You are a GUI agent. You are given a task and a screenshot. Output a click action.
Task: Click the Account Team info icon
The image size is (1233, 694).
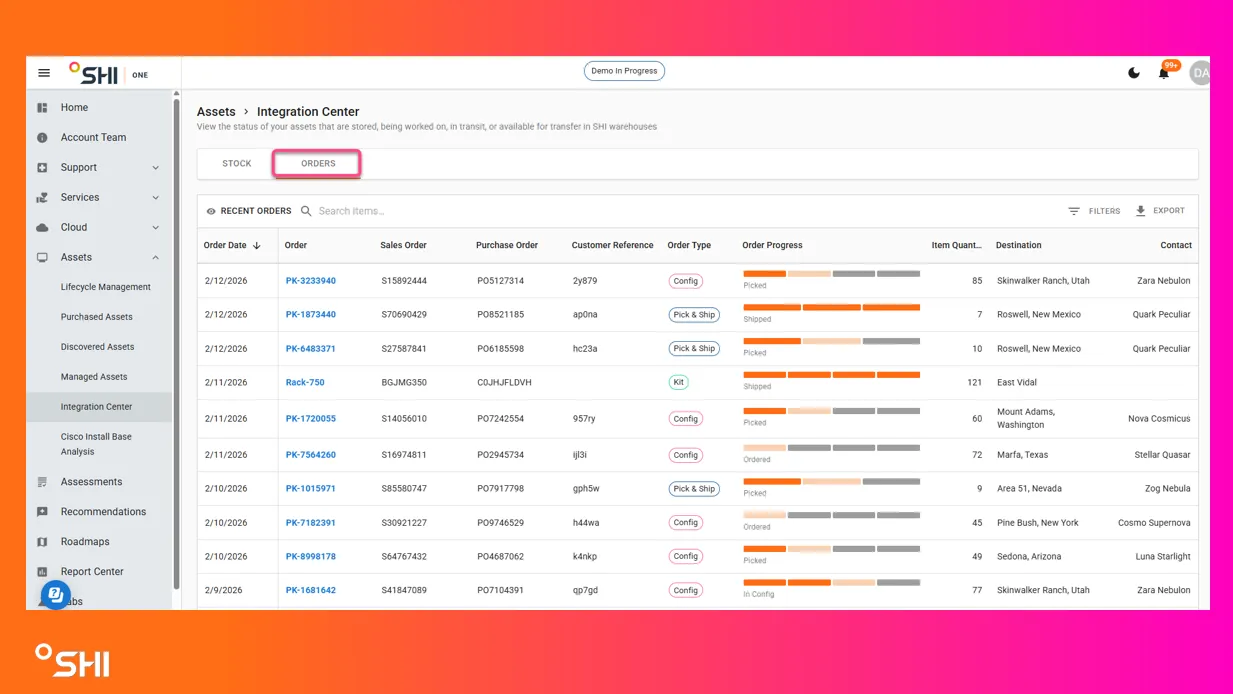click(x=42, y=138)
